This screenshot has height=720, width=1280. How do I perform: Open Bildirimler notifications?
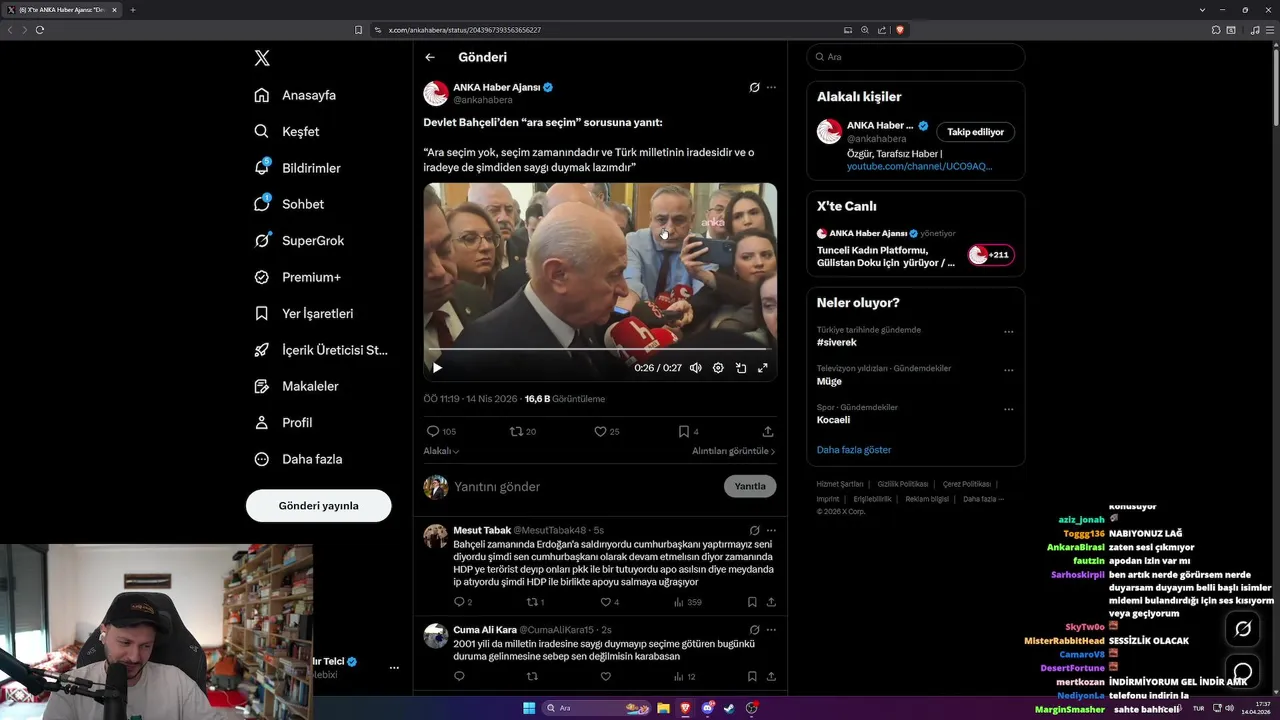tap(298, 168)
